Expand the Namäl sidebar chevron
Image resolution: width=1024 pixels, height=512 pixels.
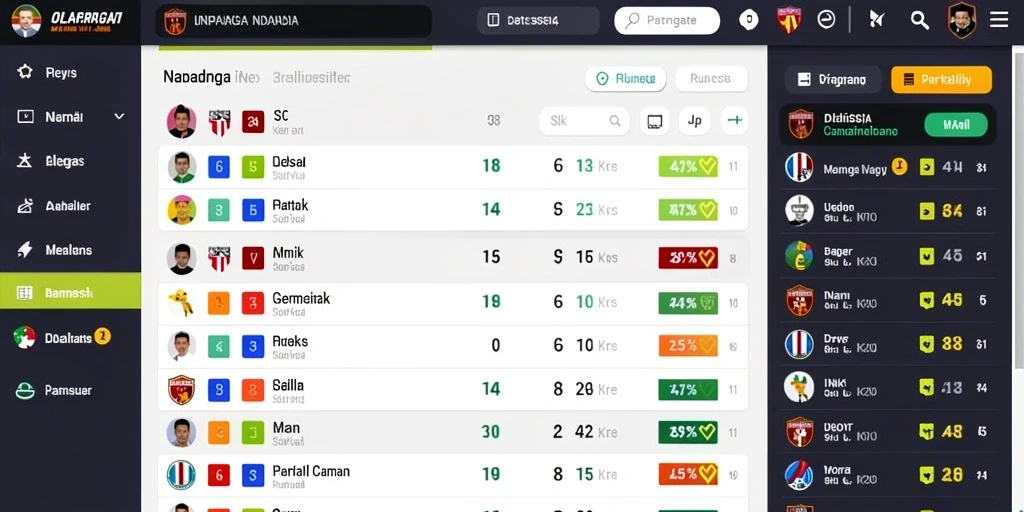click(119, 117)
